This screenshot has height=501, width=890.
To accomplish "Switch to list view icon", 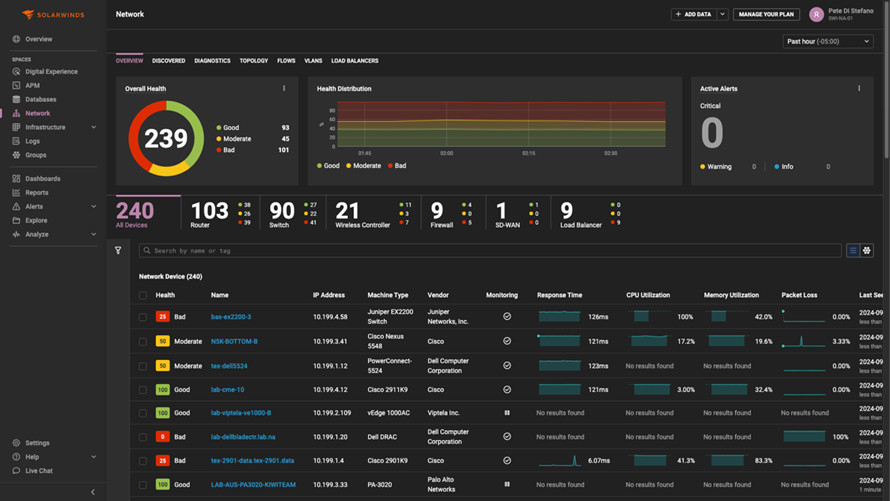I will pyautogui.click(x=853, y=250).
